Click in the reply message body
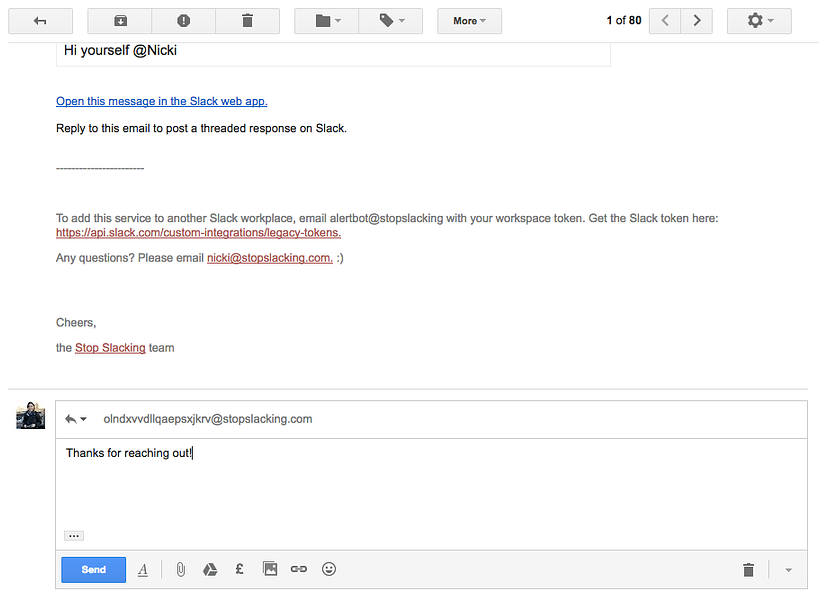 pos(431,488)
